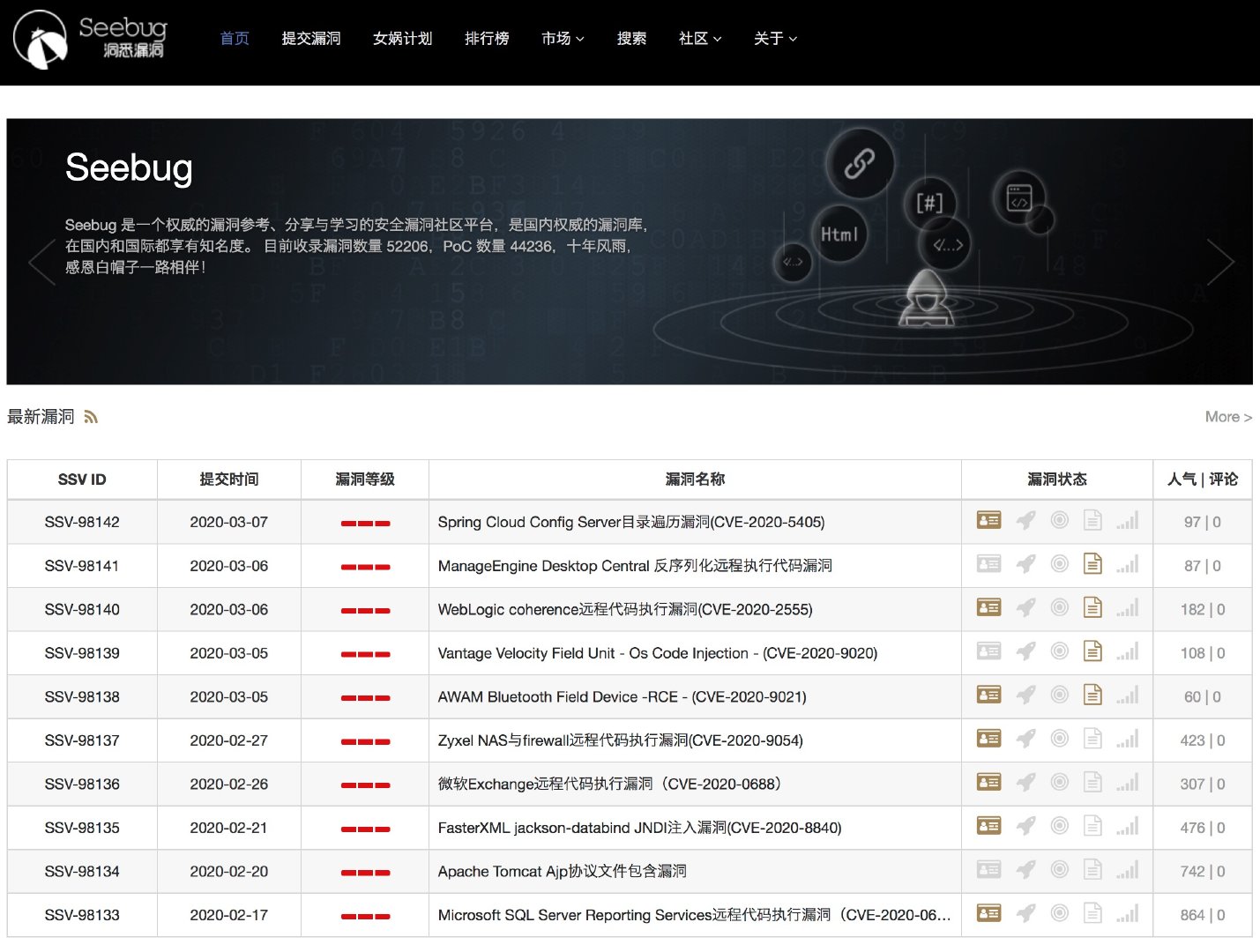Open the 排行榜 page from the navbar
The image size is (1260, 952).
pos(487,39)
